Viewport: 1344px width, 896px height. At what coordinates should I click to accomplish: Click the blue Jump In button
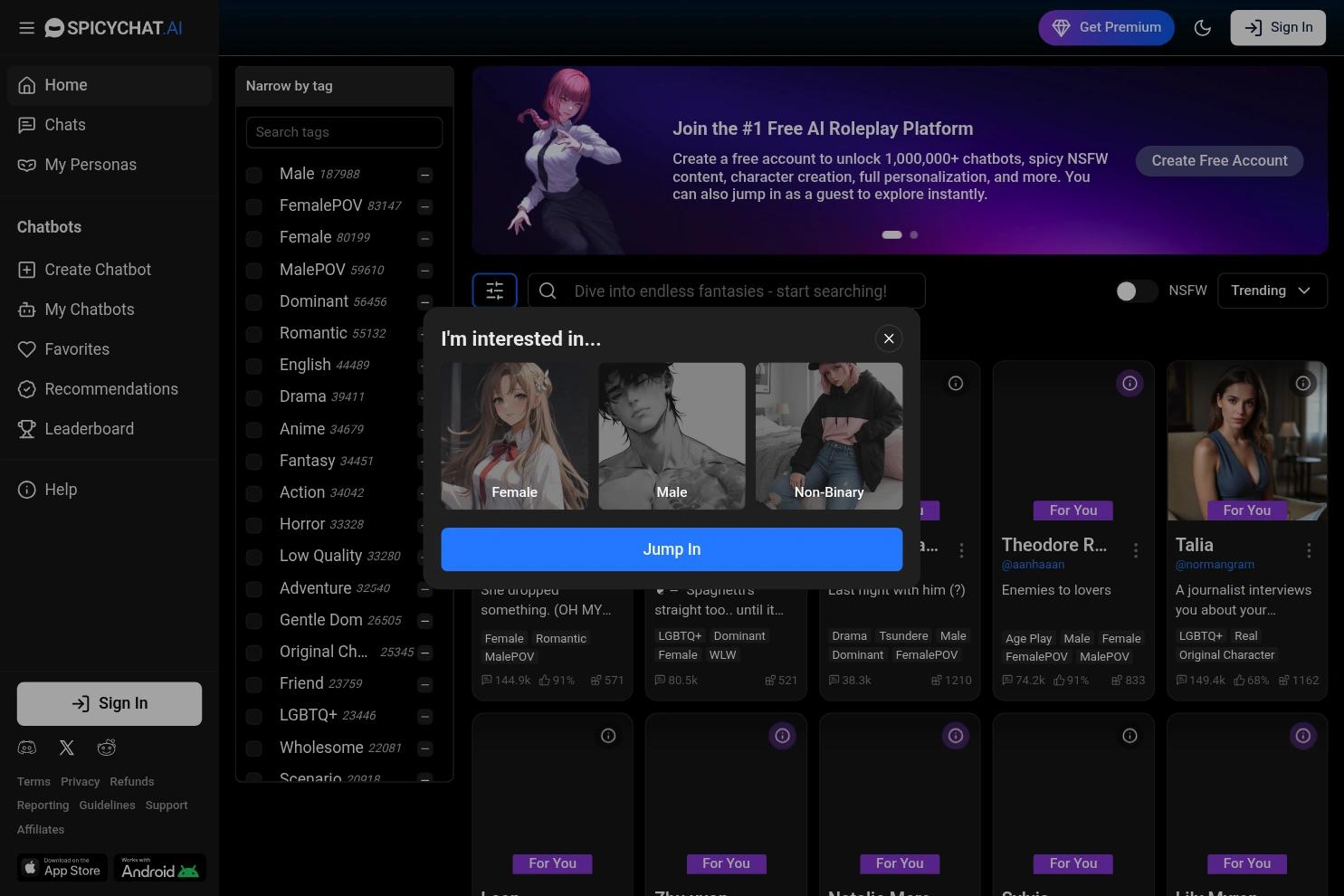click(672, 549)
